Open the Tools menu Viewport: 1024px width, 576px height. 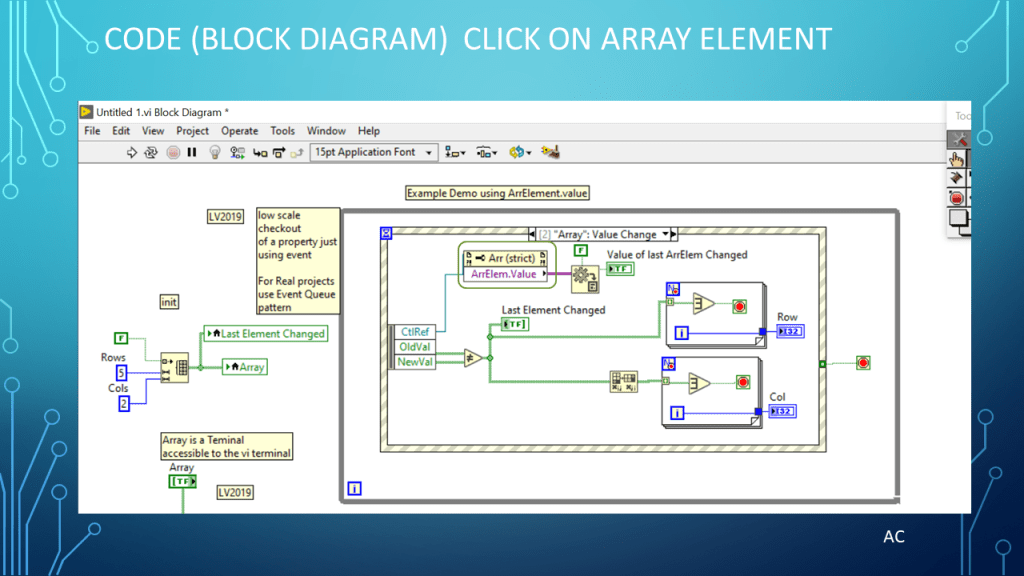[x=282, y=131]
